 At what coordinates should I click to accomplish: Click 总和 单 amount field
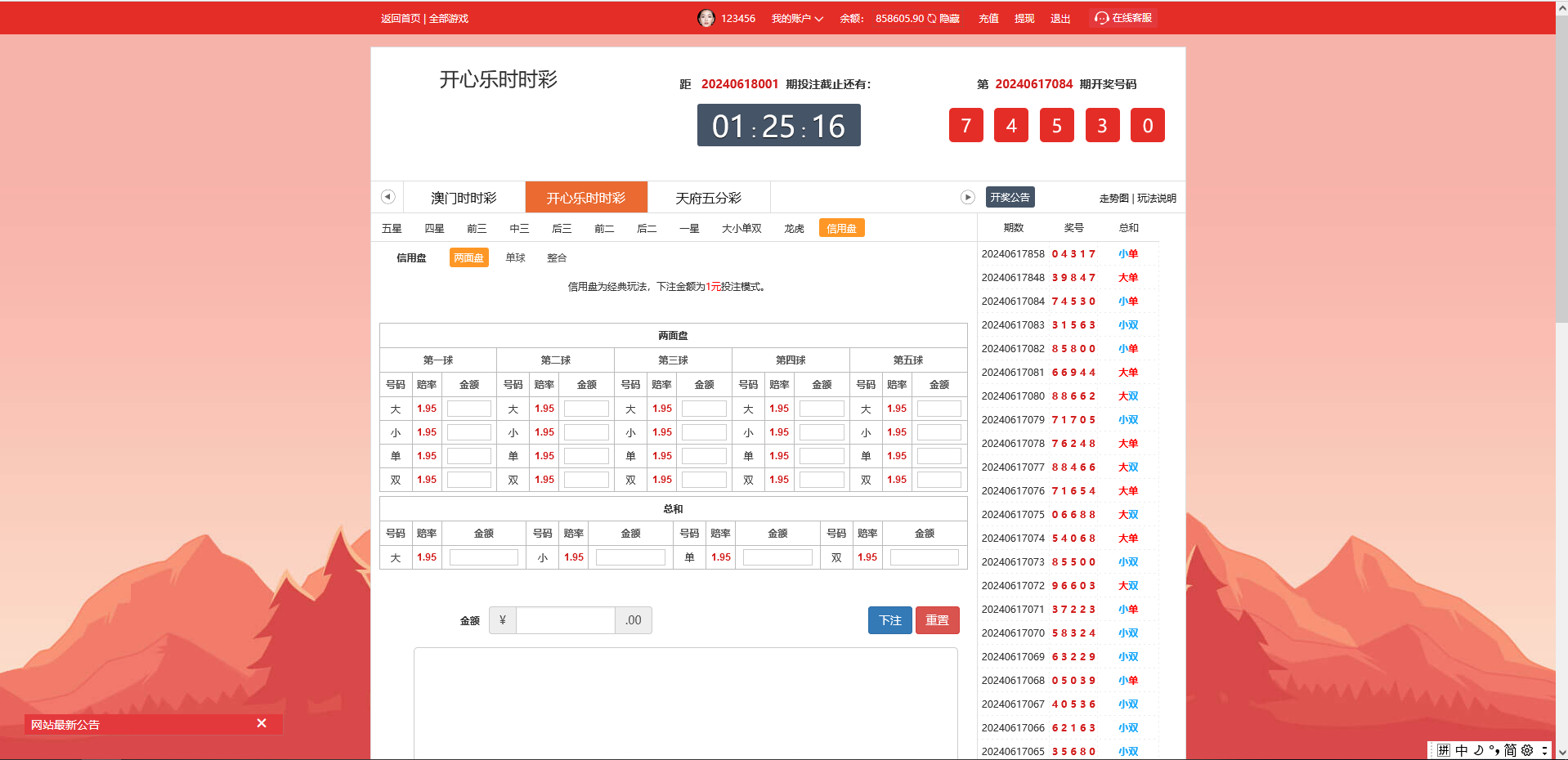coord(777,557)
